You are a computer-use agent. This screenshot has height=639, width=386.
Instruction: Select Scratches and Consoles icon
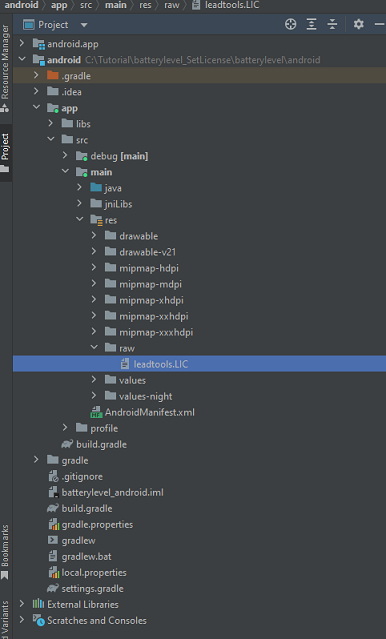pyautogui.click(x=39, y=620)
